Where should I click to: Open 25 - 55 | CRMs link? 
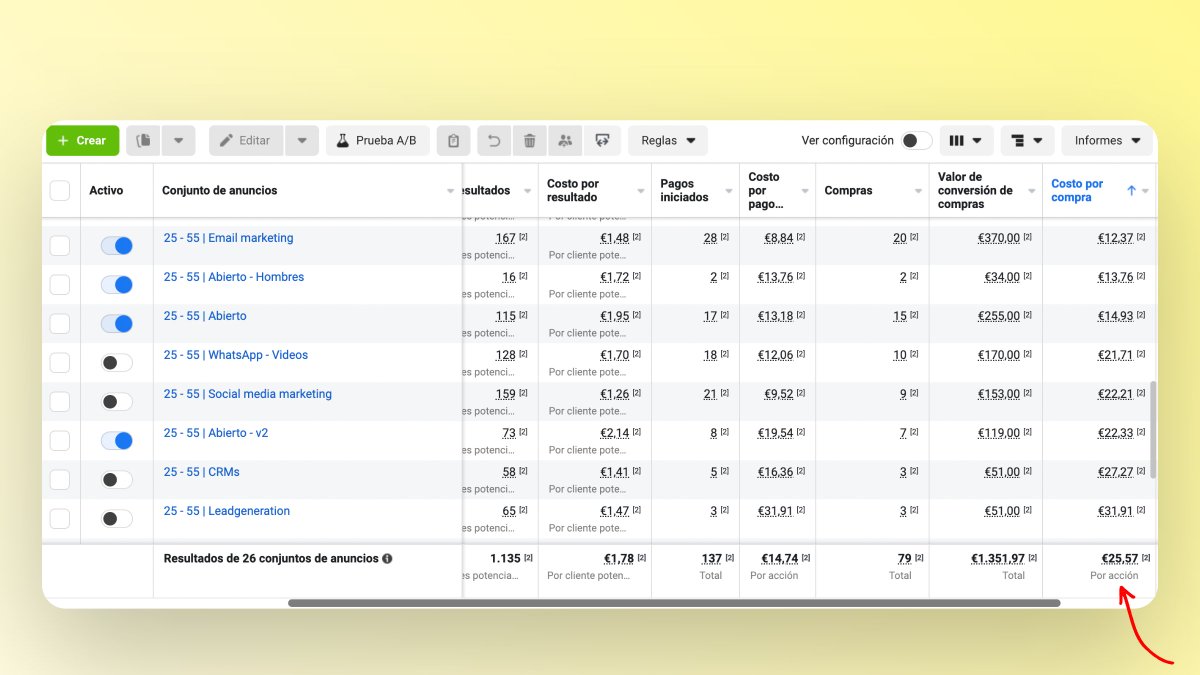coord(202,472)
